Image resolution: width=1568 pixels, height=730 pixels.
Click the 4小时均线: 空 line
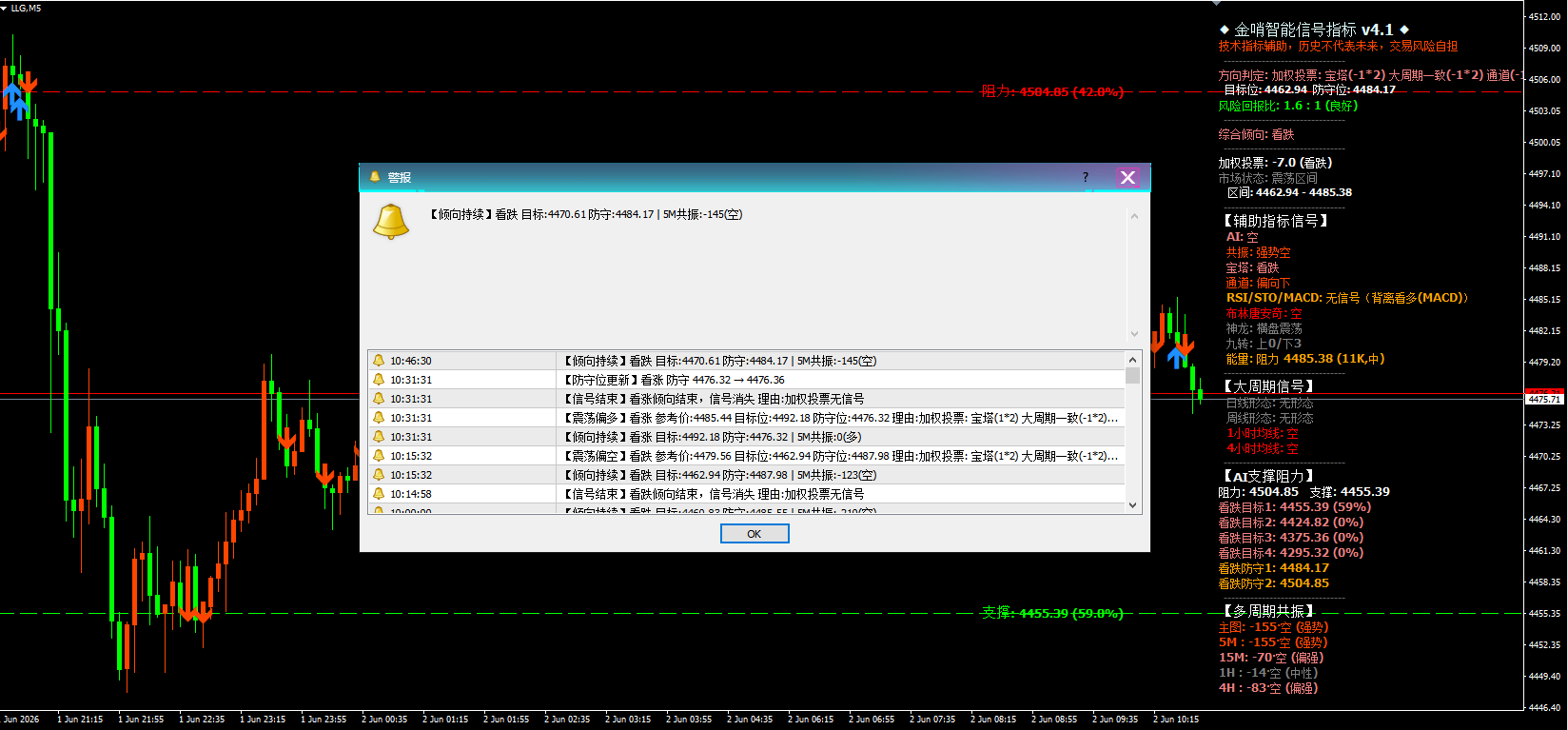(x=1262, y=448)
